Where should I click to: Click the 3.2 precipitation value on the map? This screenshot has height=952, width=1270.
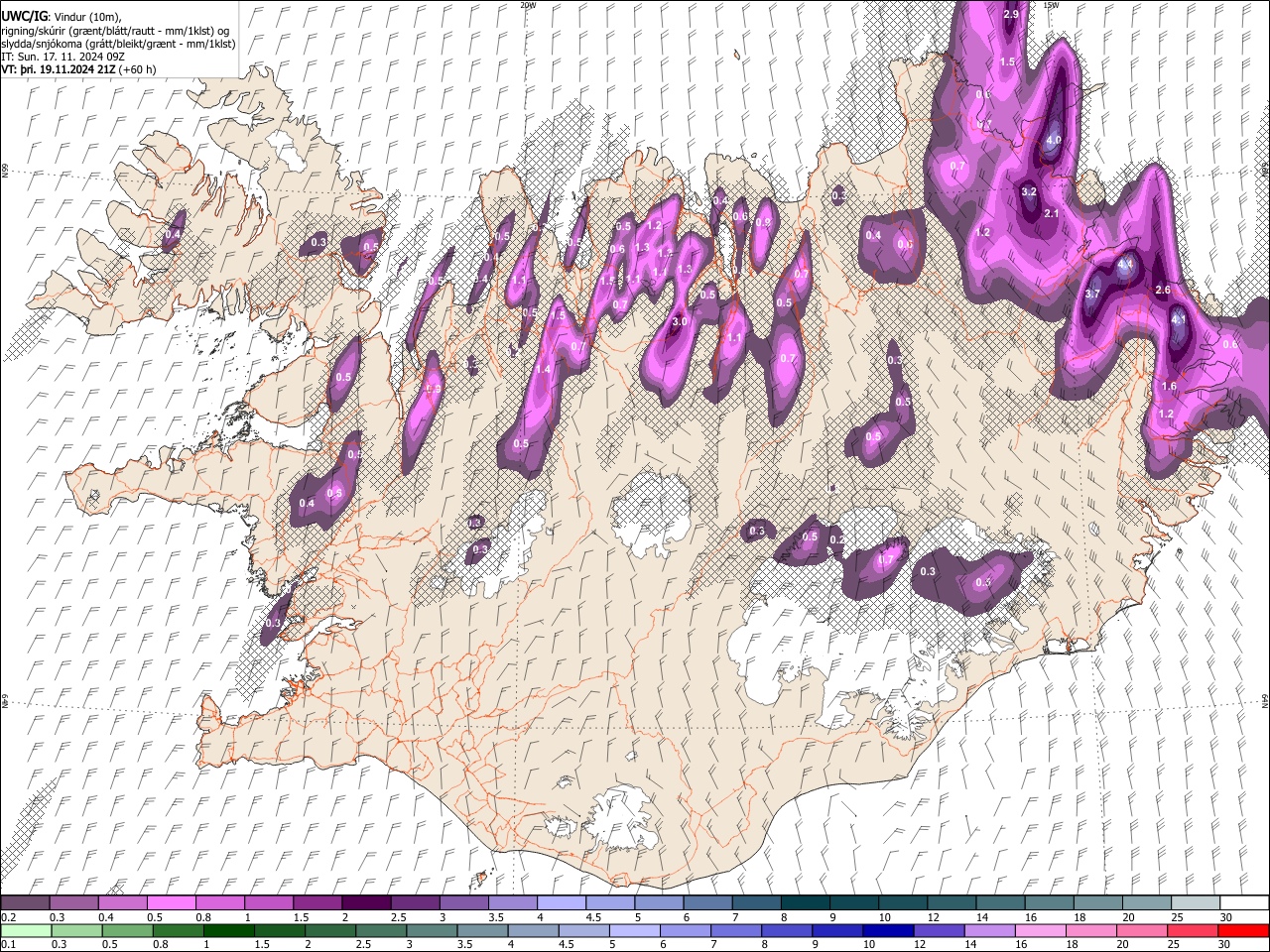pos(1029,192)
